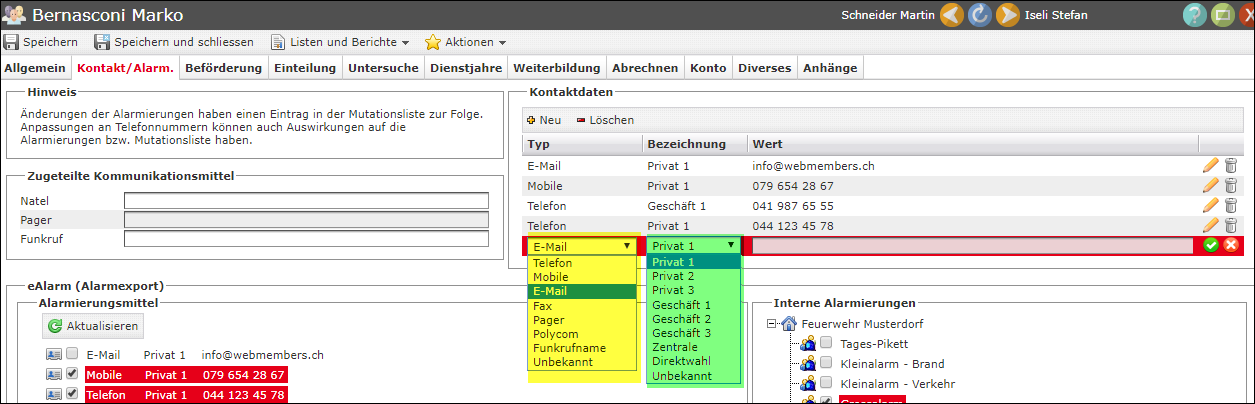Cancel new contact with red X icon
This screenshot has width=1255, height=404.
click(1231, 245)
